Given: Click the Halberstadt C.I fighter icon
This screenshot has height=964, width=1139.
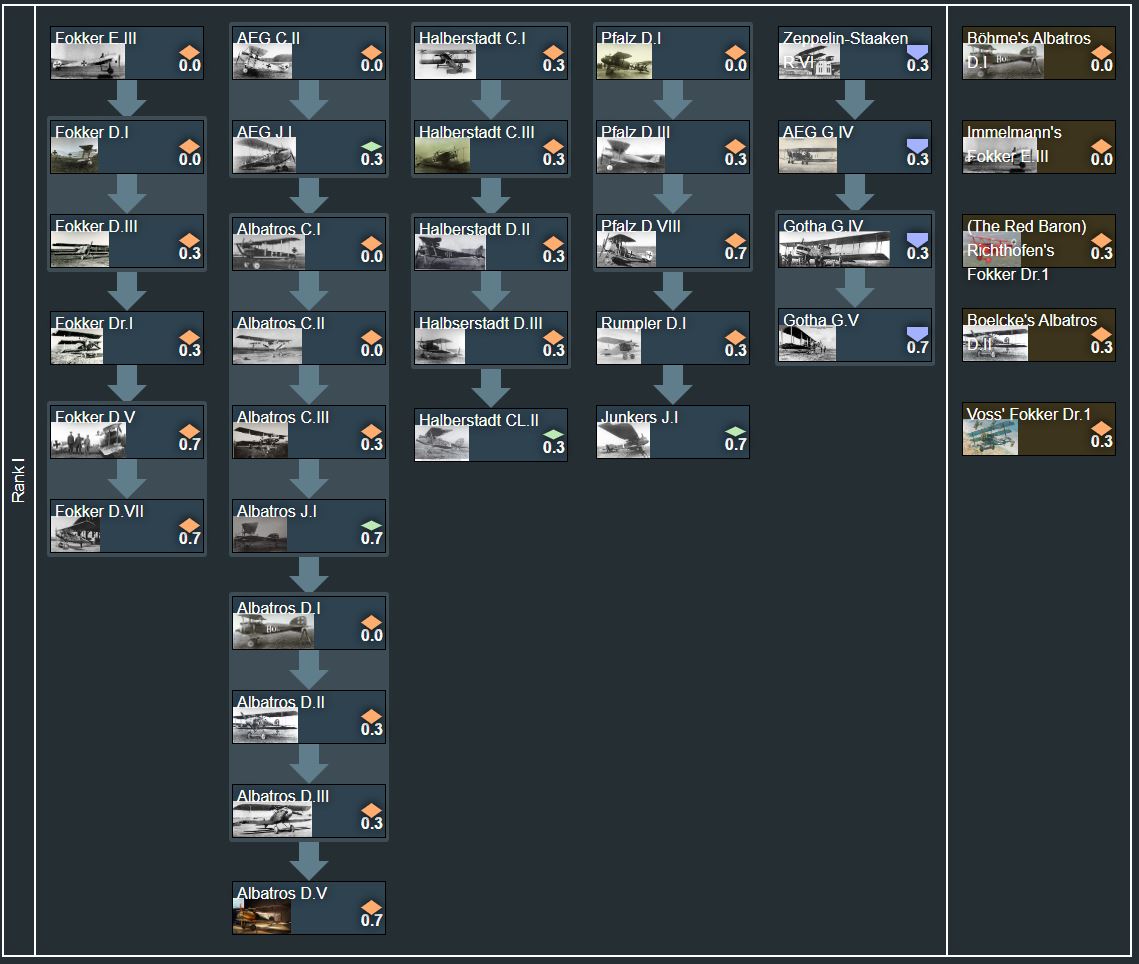Looking at the screenshot, I should click(x=554, y=52).
